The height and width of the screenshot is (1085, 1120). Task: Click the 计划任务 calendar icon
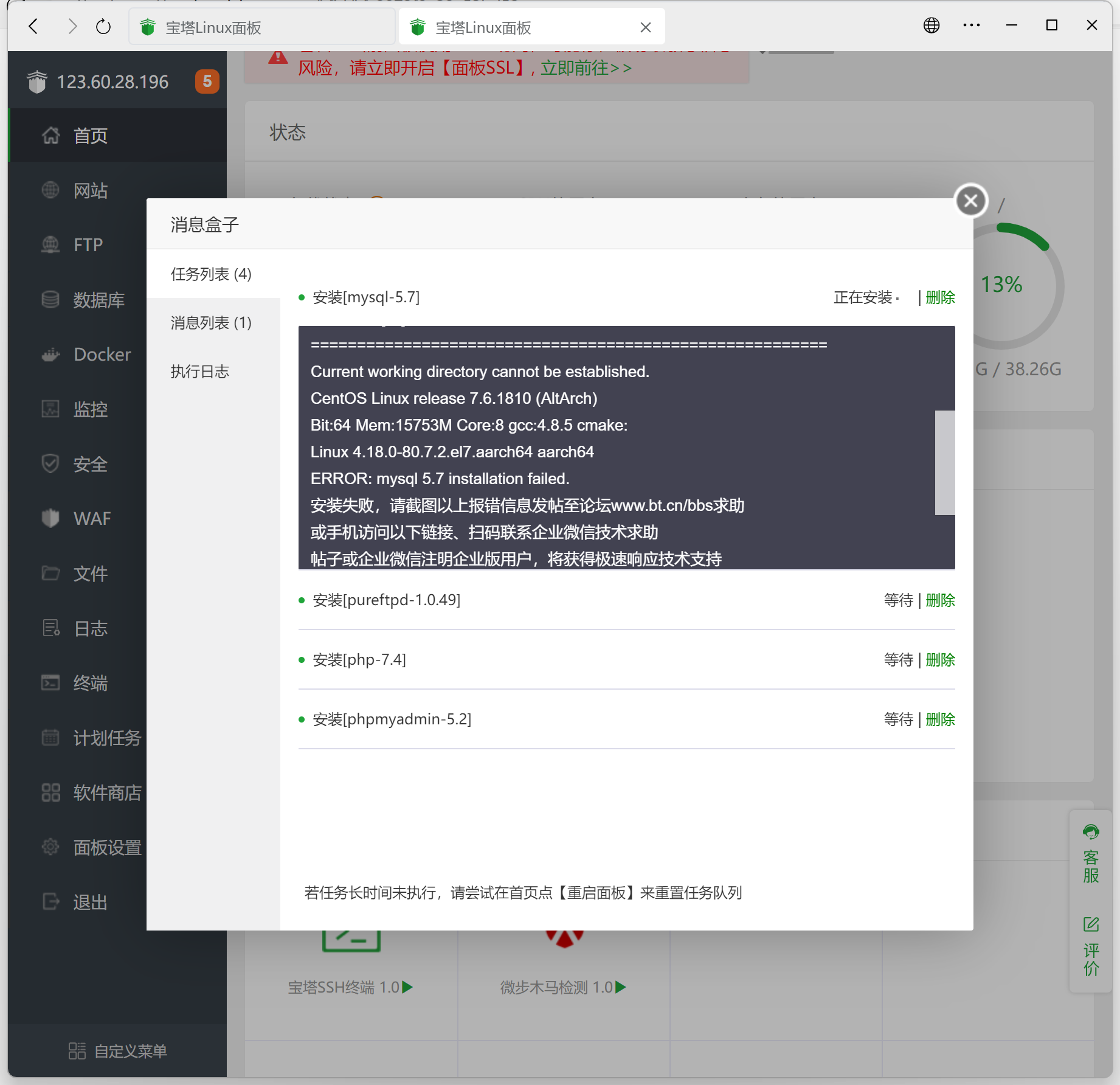click(x=50, y=737)
